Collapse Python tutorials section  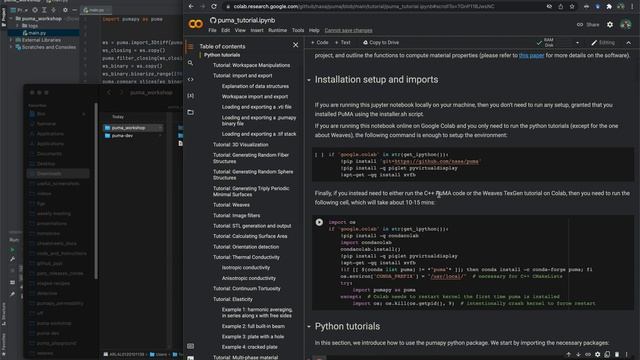point(309,327)
